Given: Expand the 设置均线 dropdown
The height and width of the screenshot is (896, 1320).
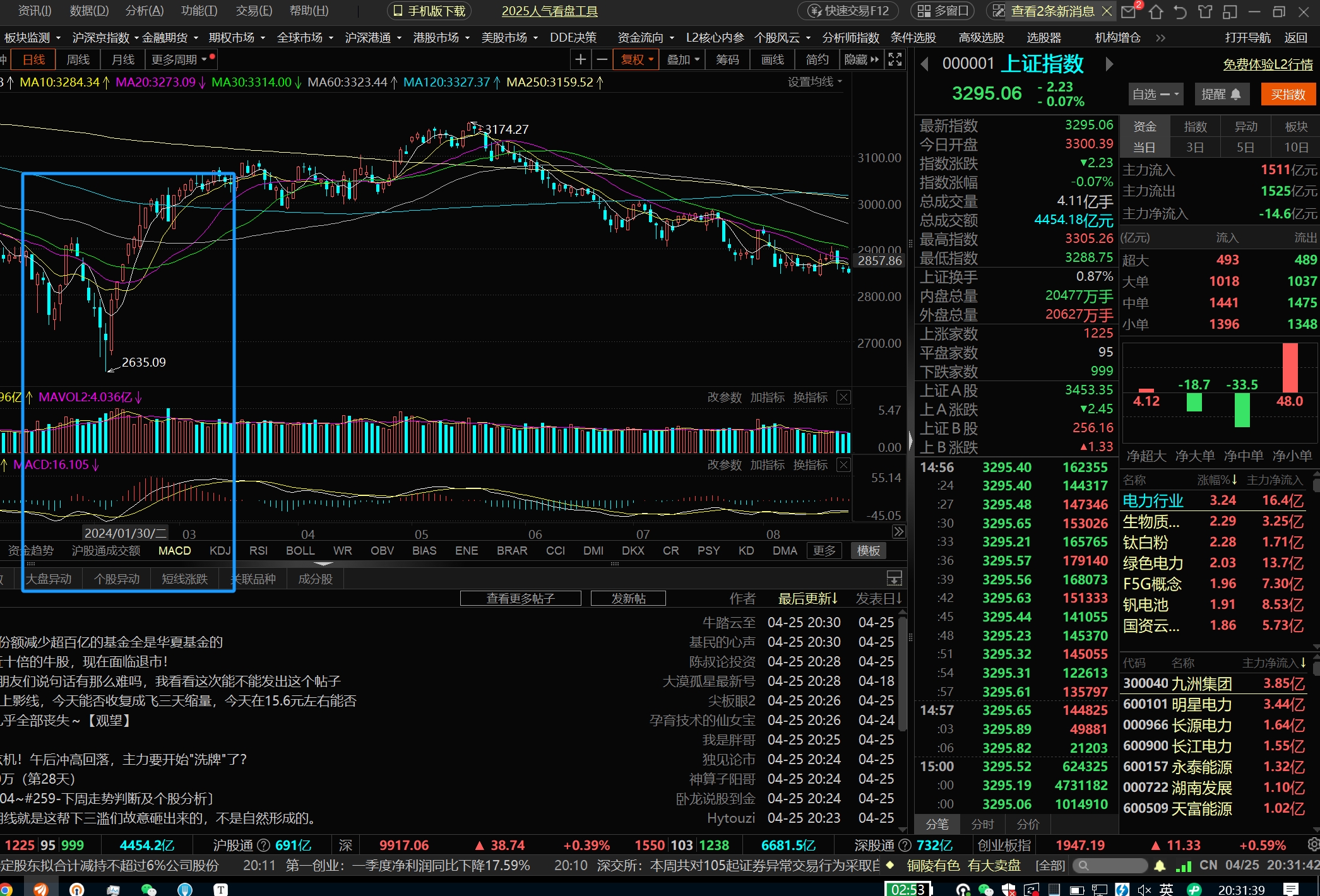Looking at the screenshot, I should click(x=815, y=82).
